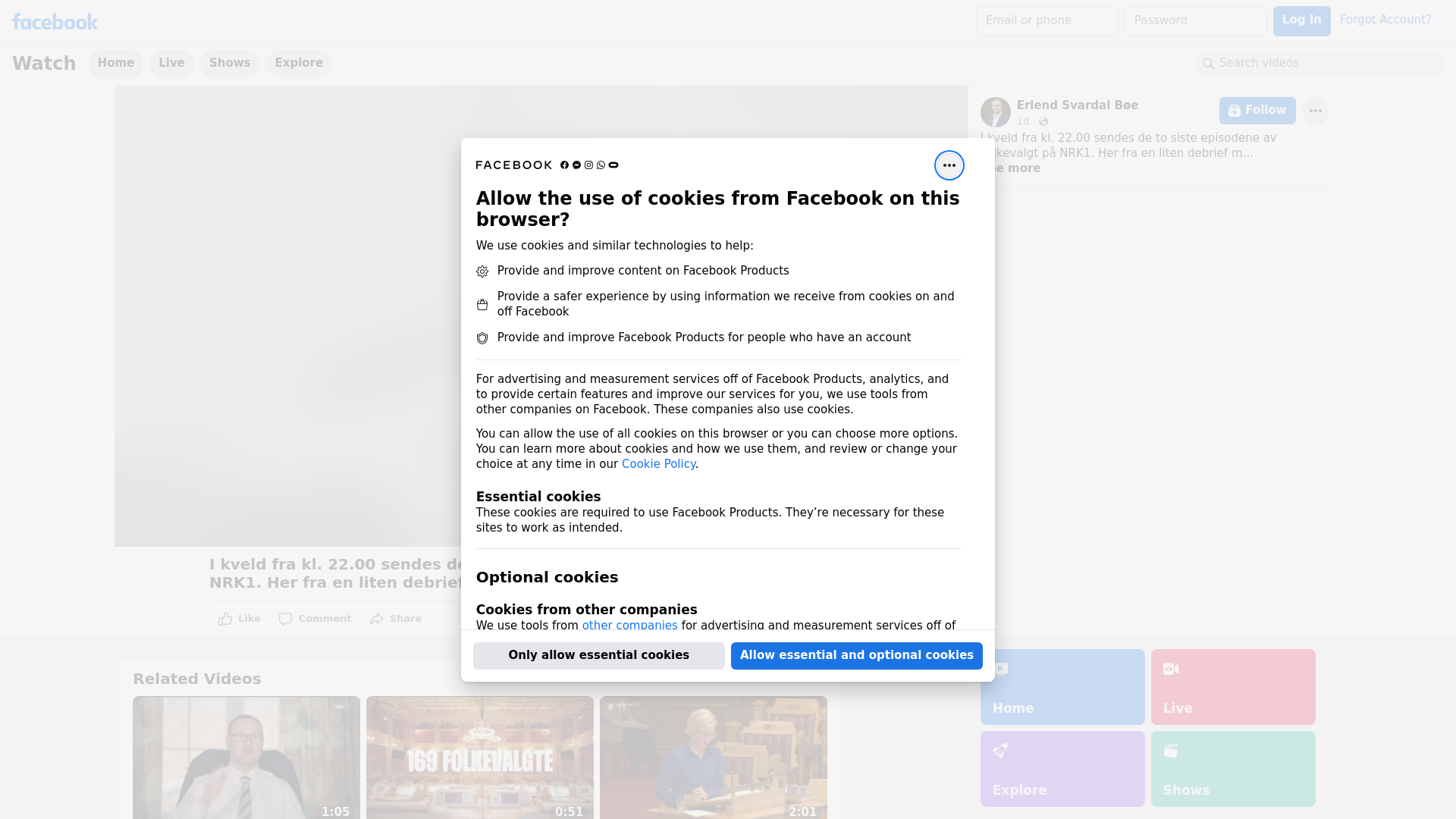Open the other companies link
Image resolution: width=1456 pixels, height=819 pixels.
(x=629, y=626)
